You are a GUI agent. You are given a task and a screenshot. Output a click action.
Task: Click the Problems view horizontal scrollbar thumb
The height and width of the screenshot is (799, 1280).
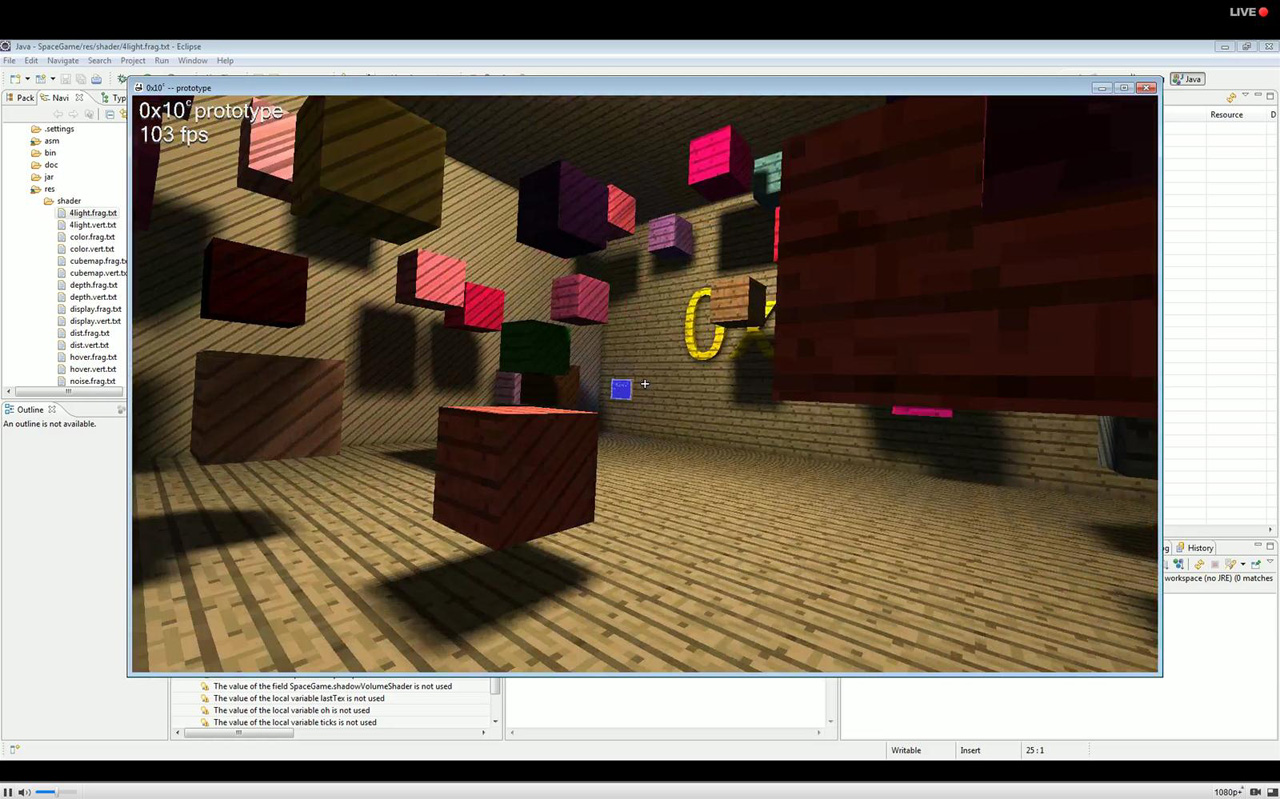(239, 733)
